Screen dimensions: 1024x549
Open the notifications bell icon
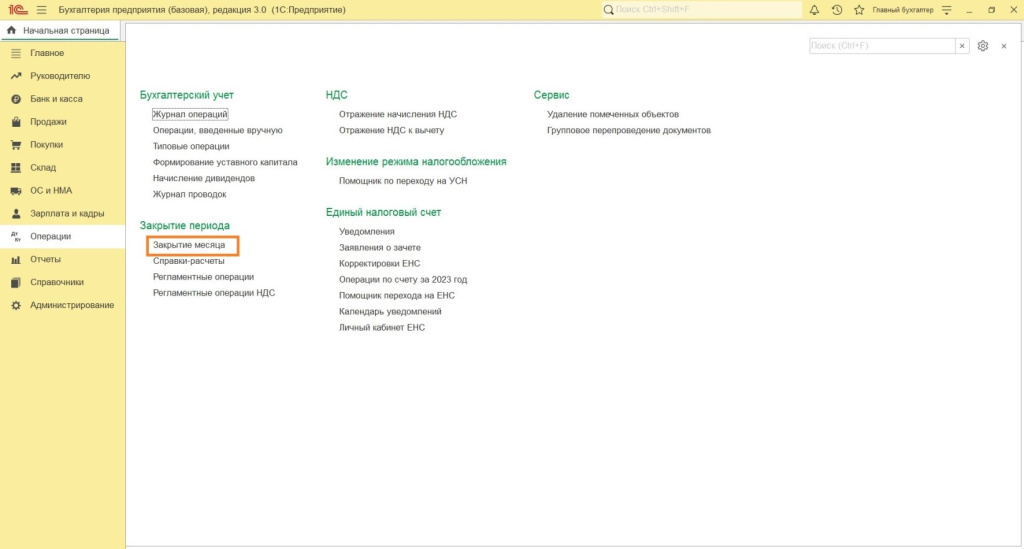click(814, 10)
